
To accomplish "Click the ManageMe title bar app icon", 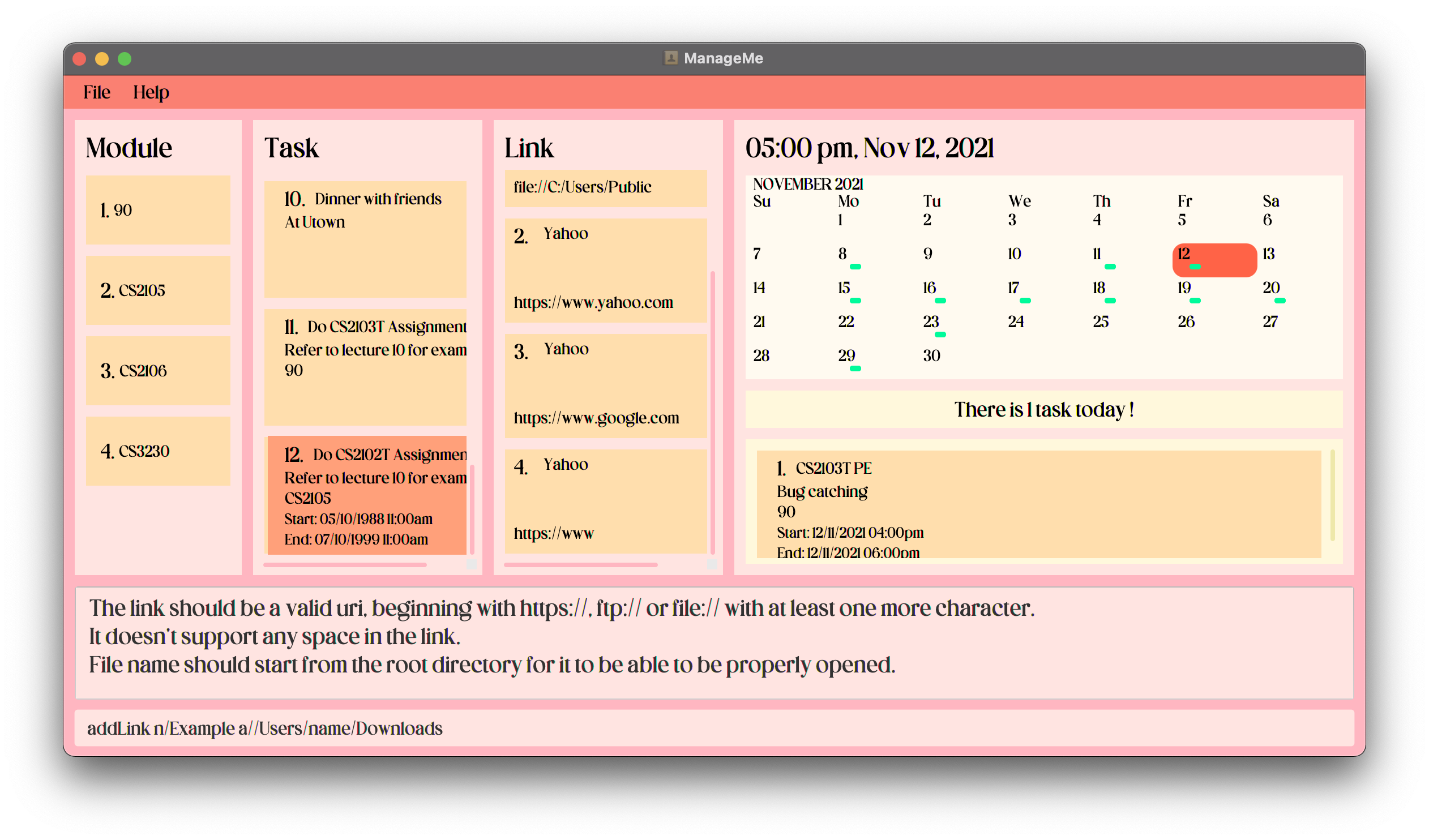I will pos(670,58).
